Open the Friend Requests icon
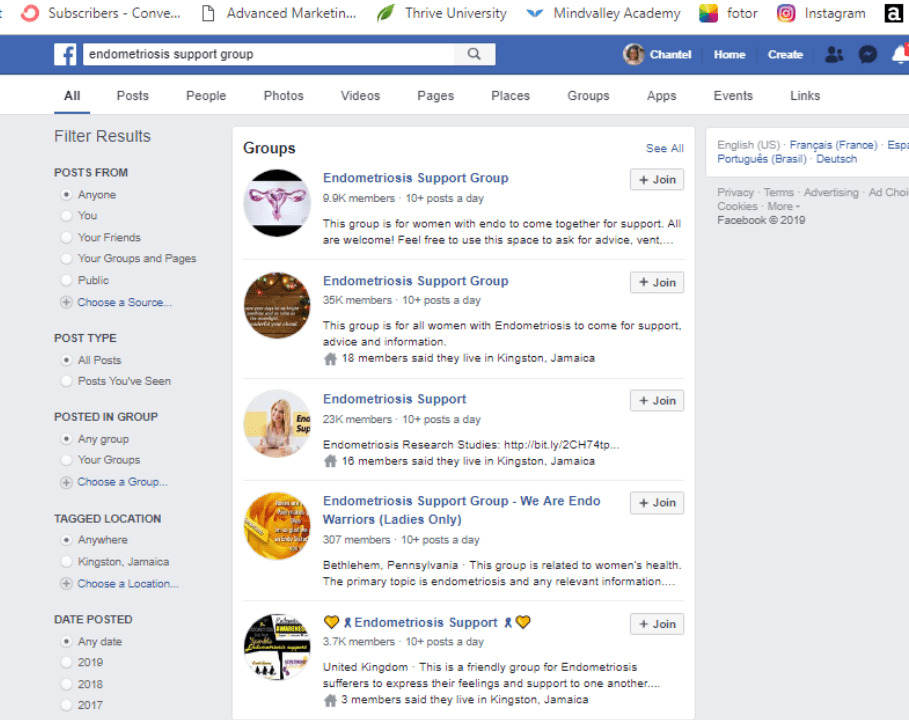909x720 pixels. coord(834,54)
